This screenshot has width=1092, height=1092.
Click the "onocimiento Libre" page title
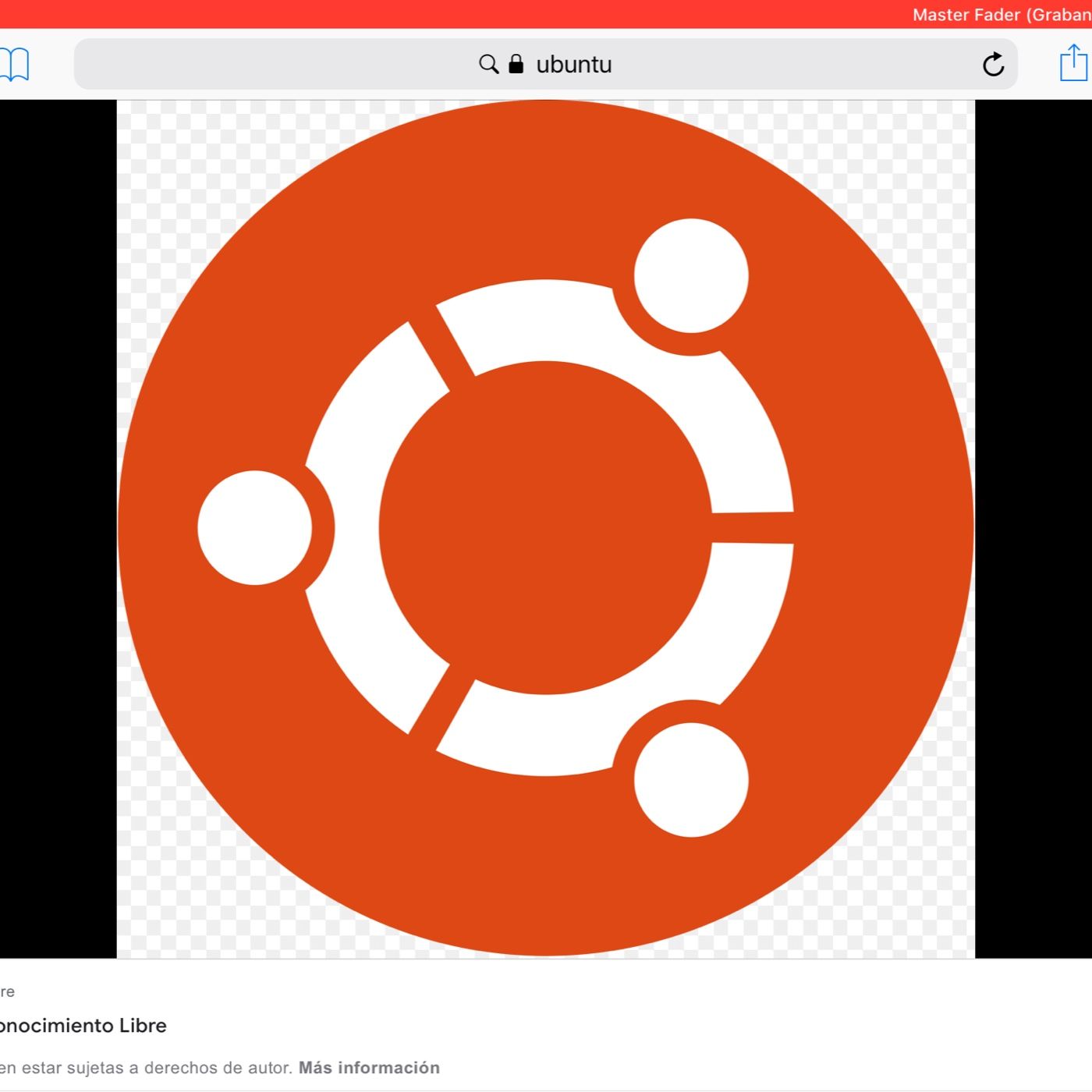point(83,1025)
